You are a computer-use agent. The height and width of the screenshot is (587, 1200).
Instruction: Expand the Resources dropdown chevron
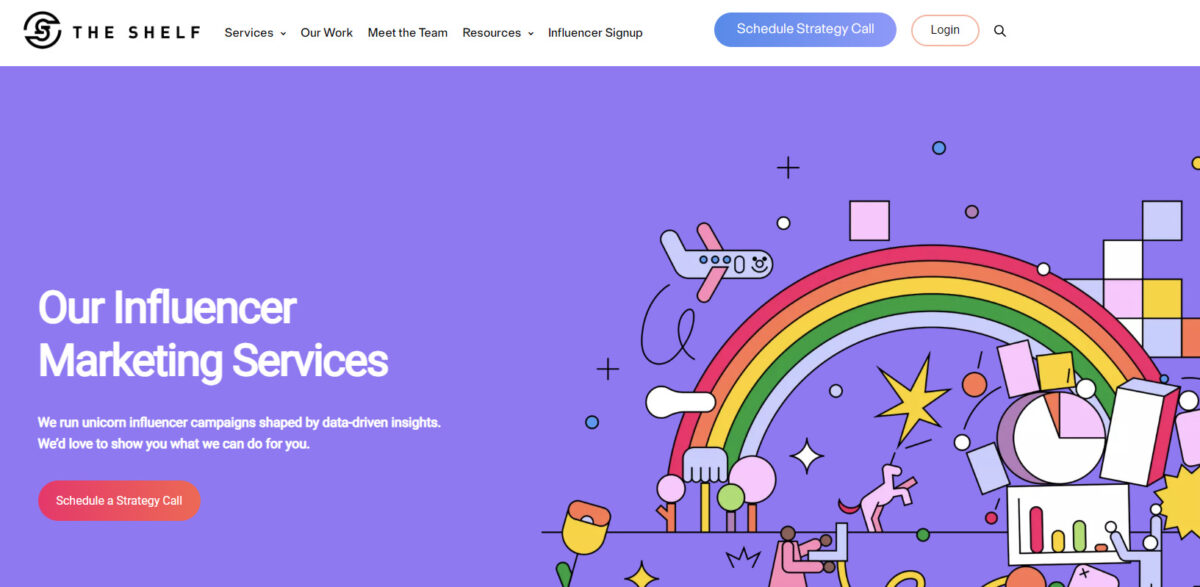pos(530,33)
